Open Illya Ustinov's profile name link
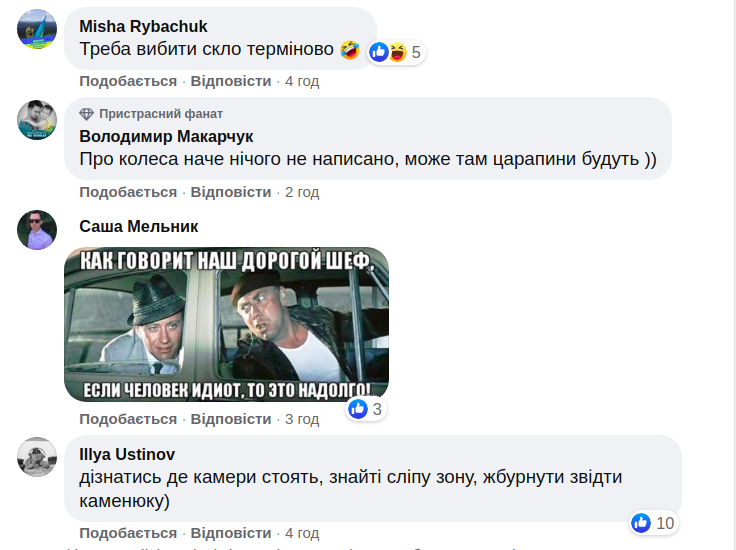 pos(127,455)
